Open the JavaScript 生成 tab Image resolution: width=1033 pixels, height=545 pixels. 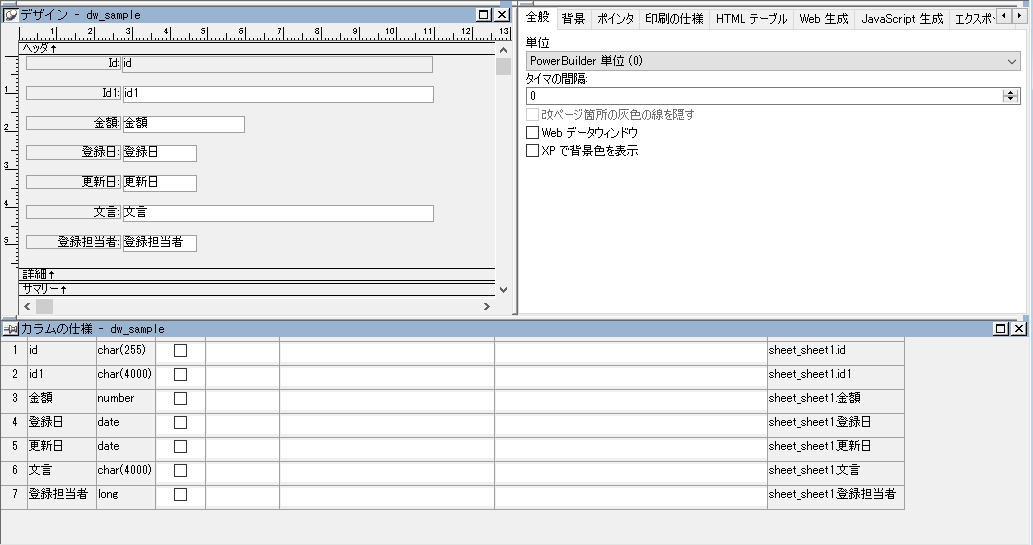pyautogui.click(x=902, y=19)
